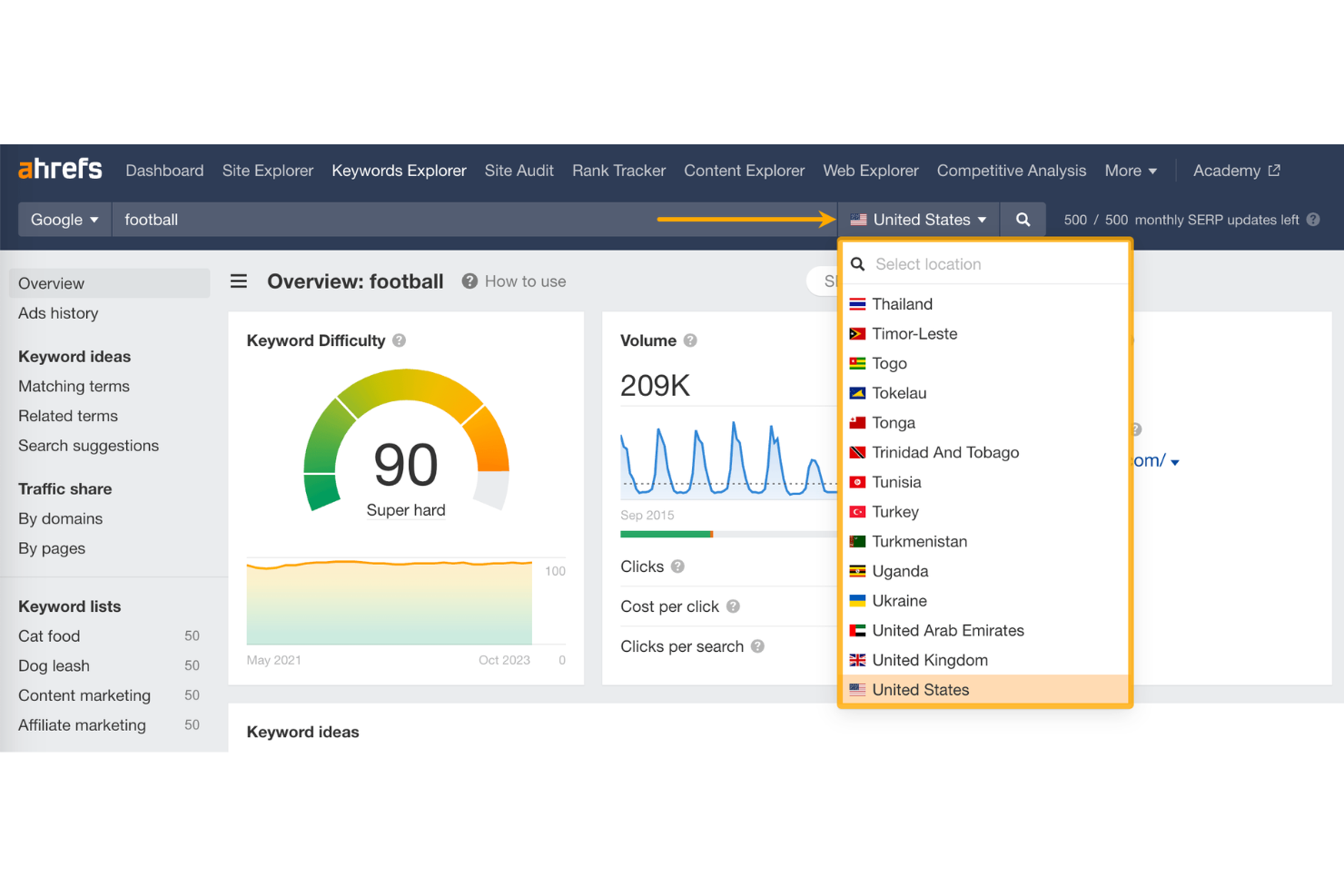Click the search magnifier icon in the keyword bar

point(1023,219)
